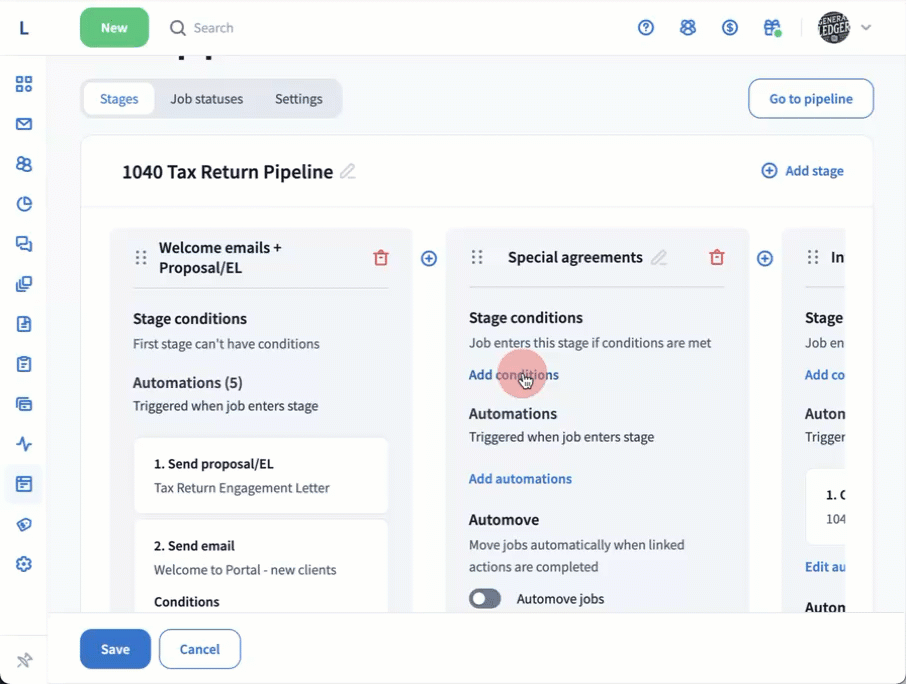Click the Save button

(115, 649)
